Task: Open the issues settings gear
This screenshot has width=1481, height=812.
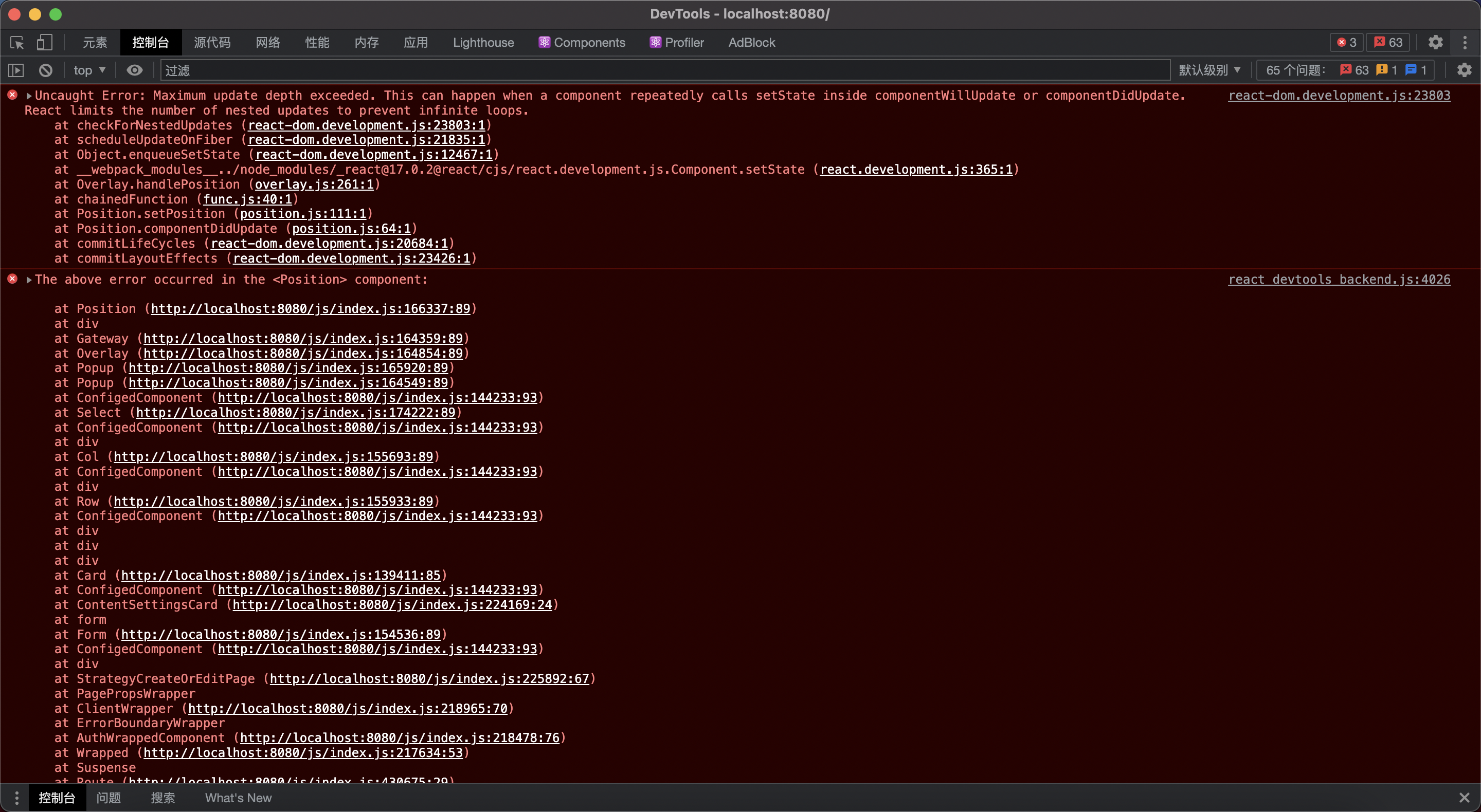Action: coord(1465,70)
